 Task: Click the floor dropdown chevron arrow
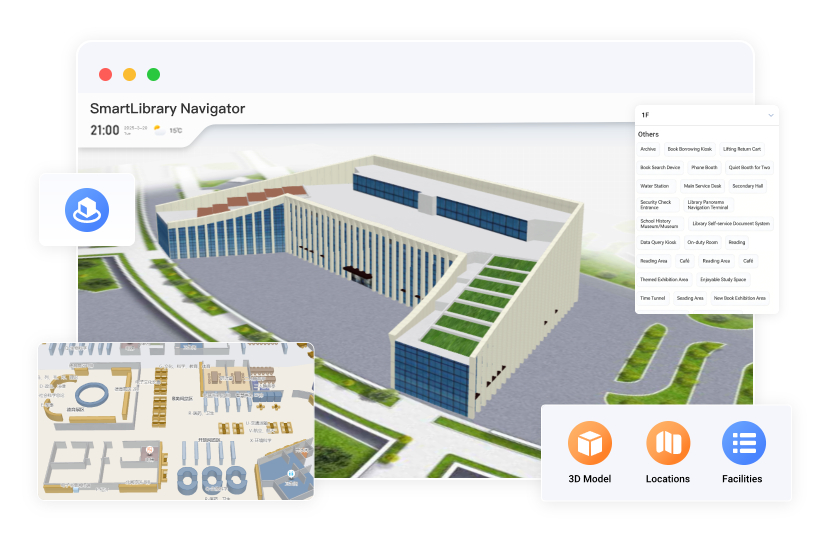pos(770,115)
